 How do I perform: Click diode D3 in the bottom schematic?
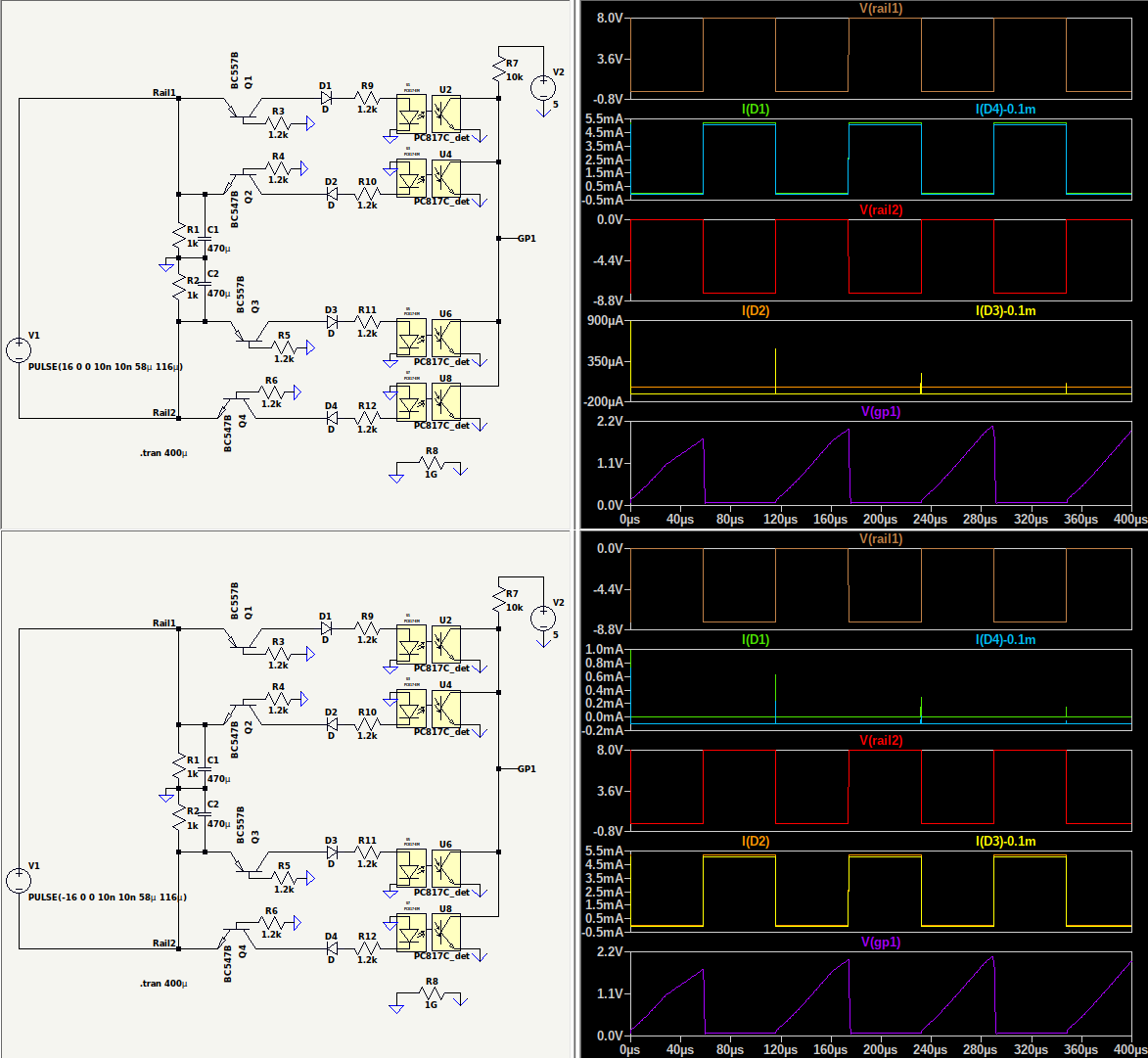pyautogui.click(x=331, y=853)
